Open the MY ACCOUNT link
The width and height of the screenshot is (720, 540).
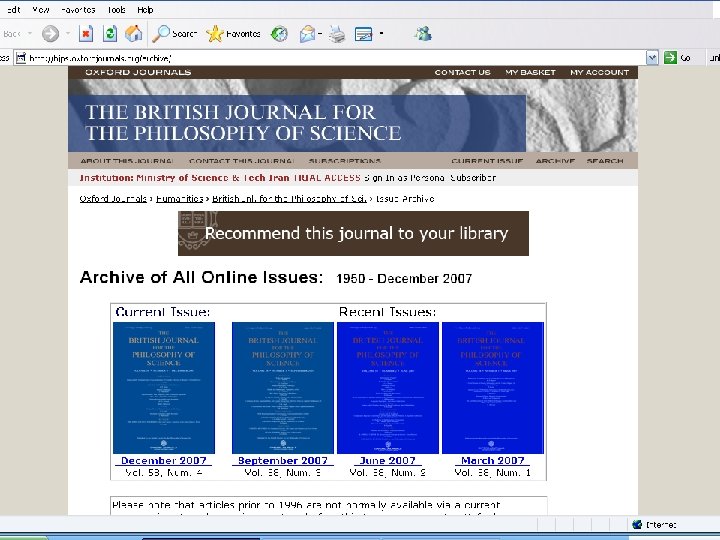coord(600,73)
